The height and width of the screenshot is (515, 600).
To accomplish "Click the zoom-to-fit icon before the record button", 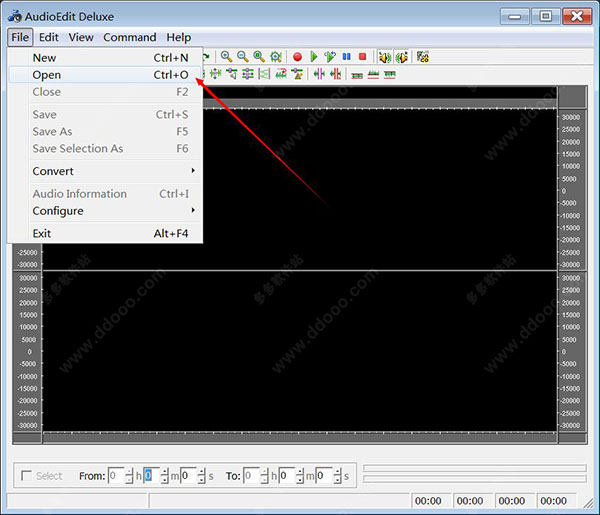I will coord(276,57).
